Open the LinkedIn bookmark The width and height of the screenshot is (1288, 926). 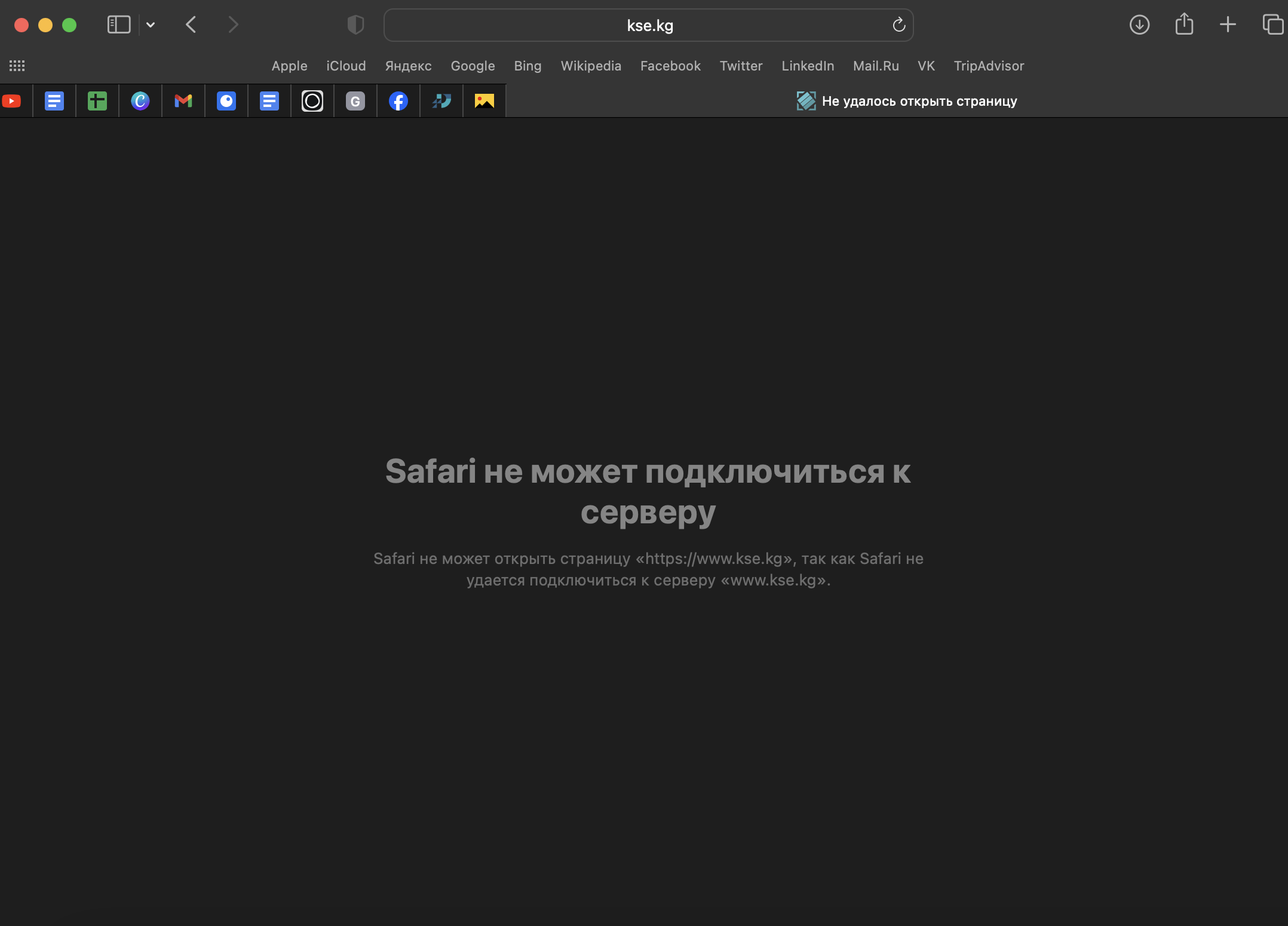pyautogui.click(x=808, y=66)
